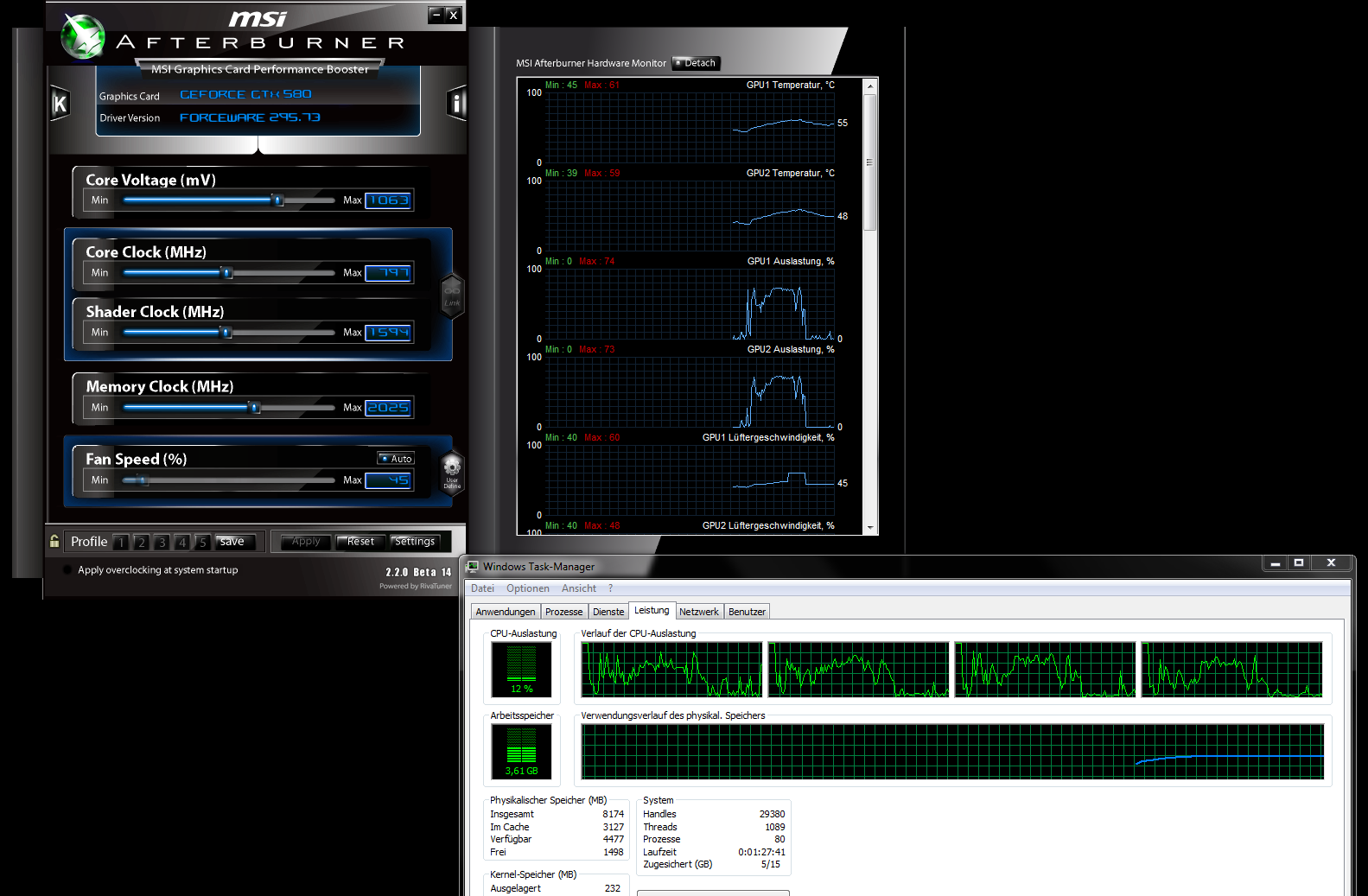Select the Leistung tab
The image size is (1368, 896).
652,610
